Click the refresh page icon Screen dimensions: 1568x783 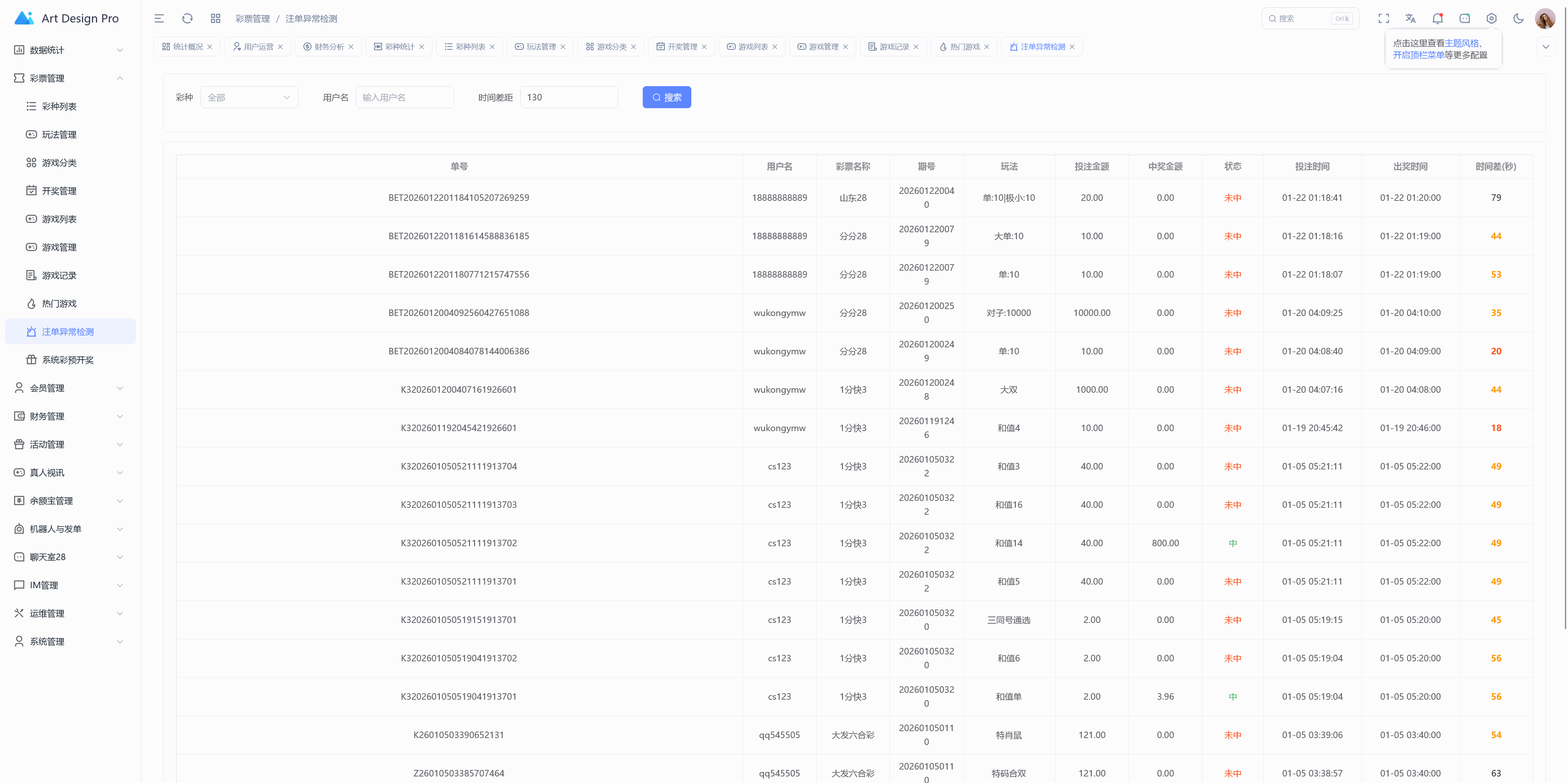[187, 18]
